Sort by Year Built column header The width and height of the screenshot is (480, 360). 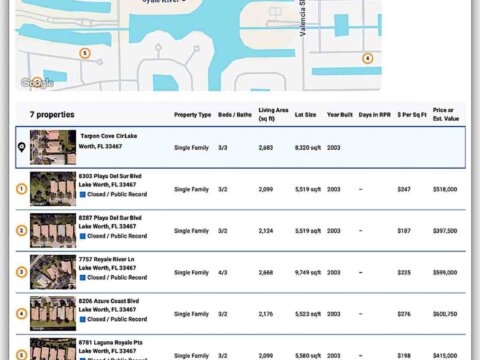click(x=339, y=115)
